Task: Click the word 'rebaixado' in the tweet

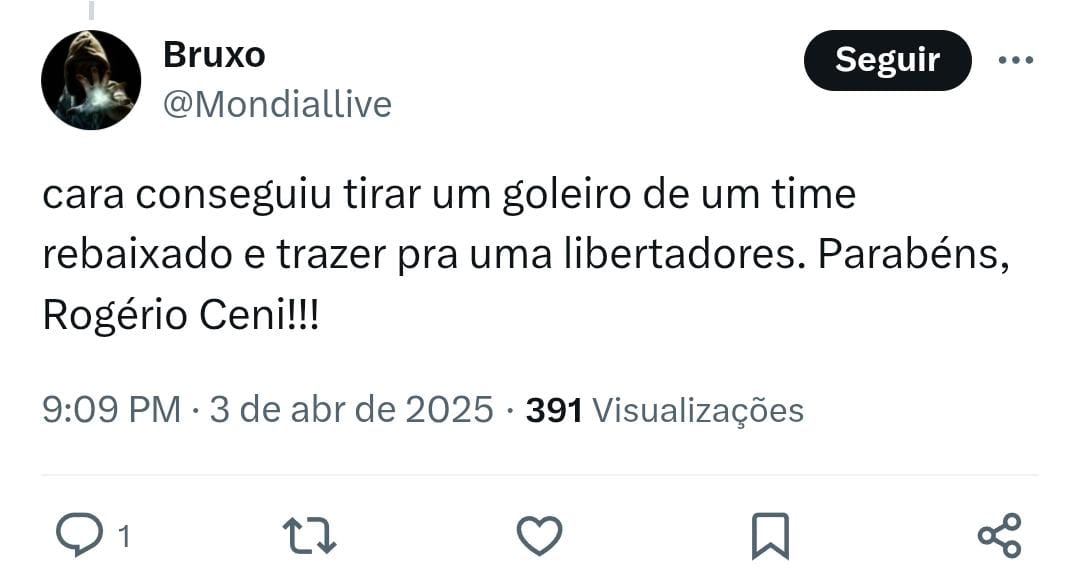Action: (137, 254)
